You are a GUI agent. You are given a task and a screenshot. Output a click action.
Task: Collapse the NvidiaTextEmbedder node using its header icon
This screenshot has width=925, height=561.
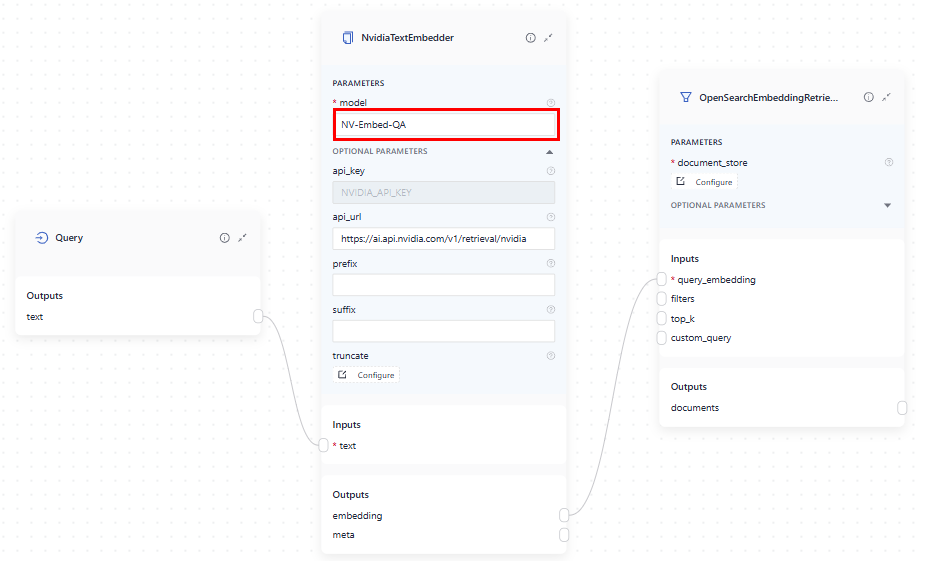pyautogui.click(x=549, y=38)
